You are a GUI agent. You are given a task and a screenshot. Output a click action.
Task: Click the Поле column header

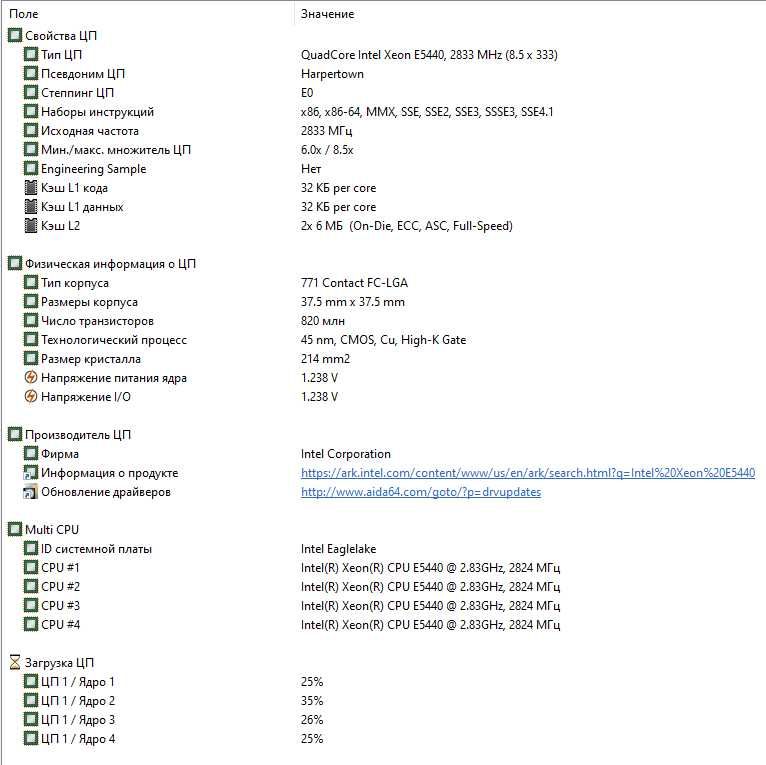(23, 14)
